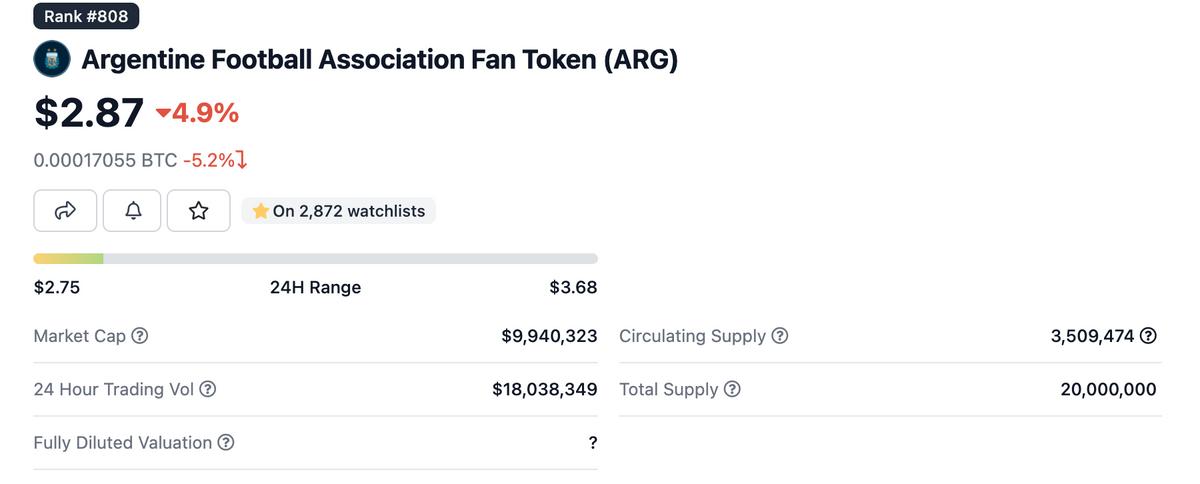Click the $2.87 price value
The height and width of the screenshot is (484, 1200).
click(x=89, y=112)
